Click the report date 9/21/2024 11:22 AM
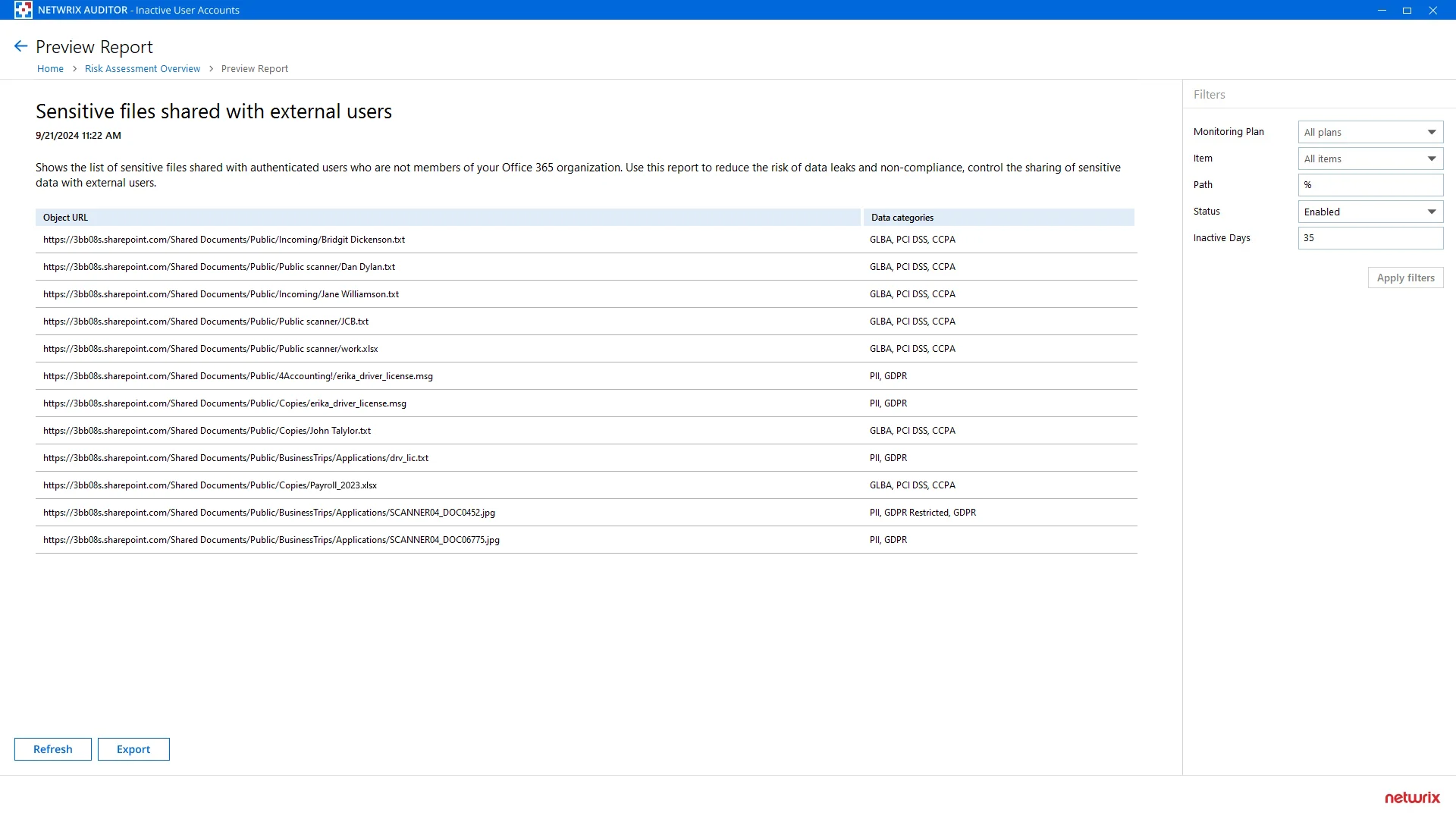1456x819 pixels. 78,136
